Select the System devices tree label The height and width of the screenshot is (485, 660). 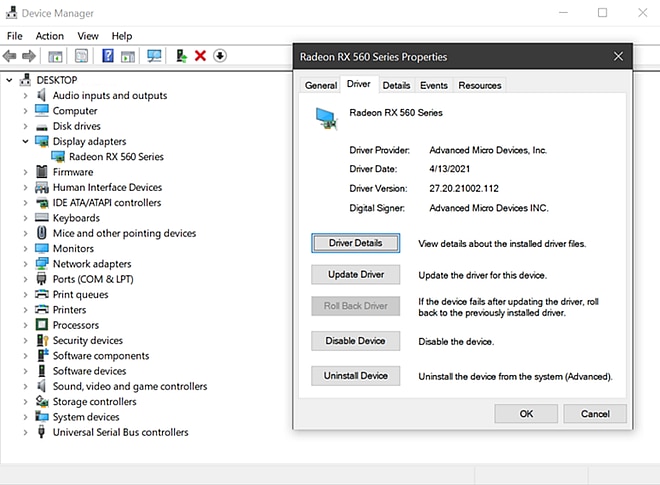tap(86, 417)
